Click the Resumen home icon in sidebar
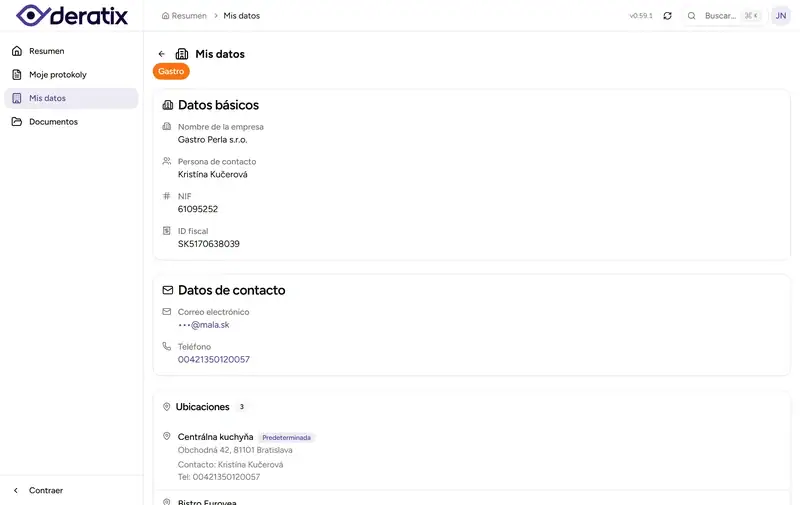The height and width of the screenshot is (505, 800). pos(17,51)
